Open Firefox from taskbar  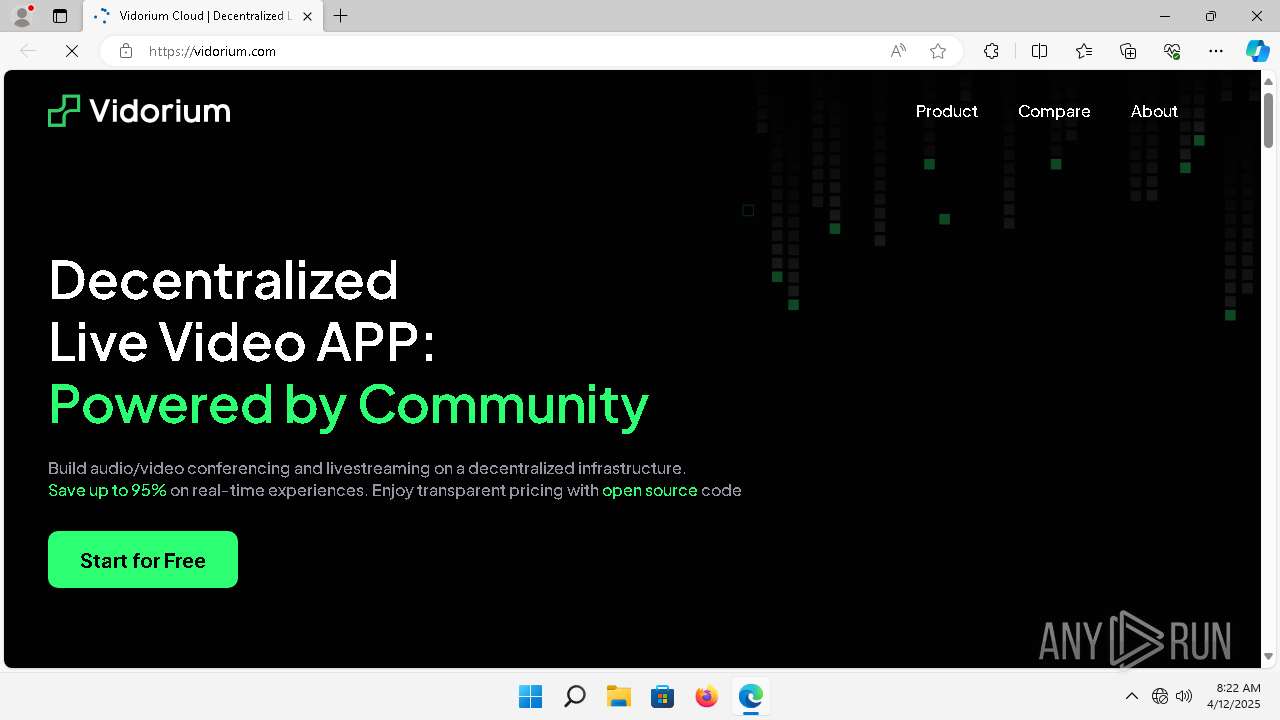point(706,696)
